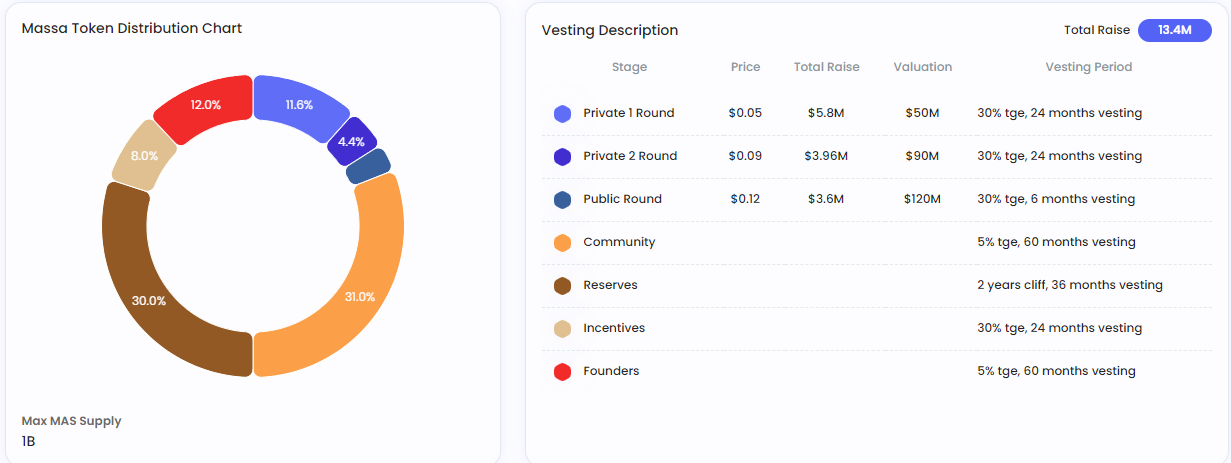Viewport: 1231px width, 463px height.
Task: Click the red Founders hexagon icon
Action: pos(563,371)
